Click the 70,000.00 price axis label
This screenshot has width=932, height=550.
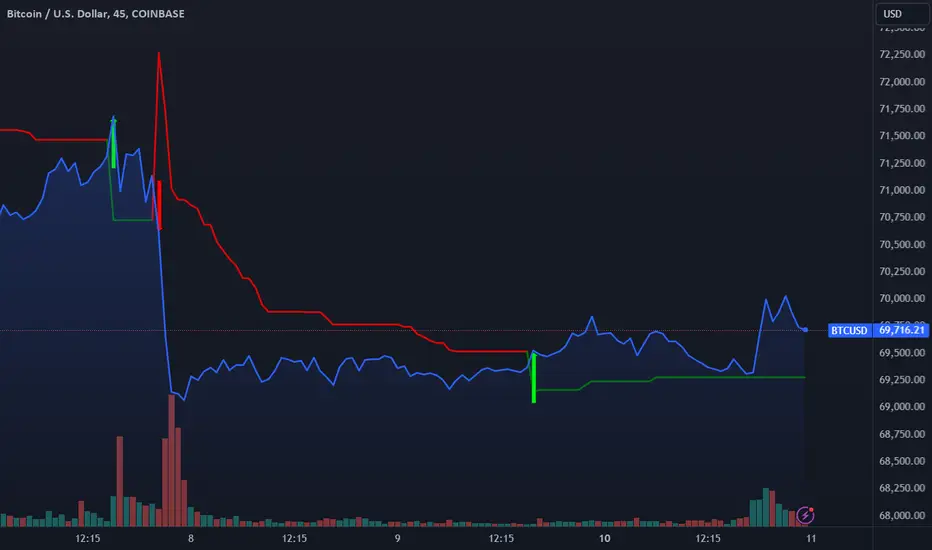(902, 298)
